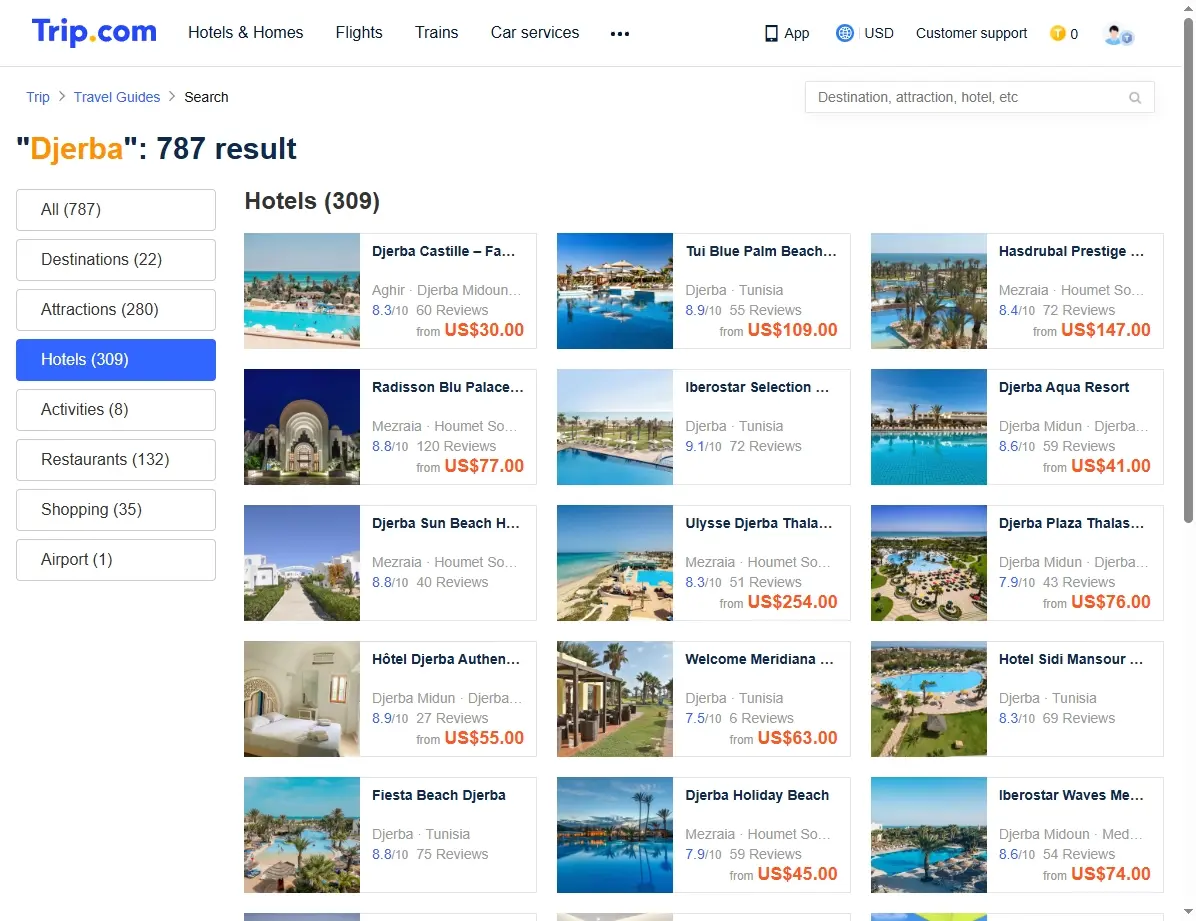The width and height of the screenshot is (1196, 921).
Task: Filter by Attractions (280)
Action: (116, 310)
